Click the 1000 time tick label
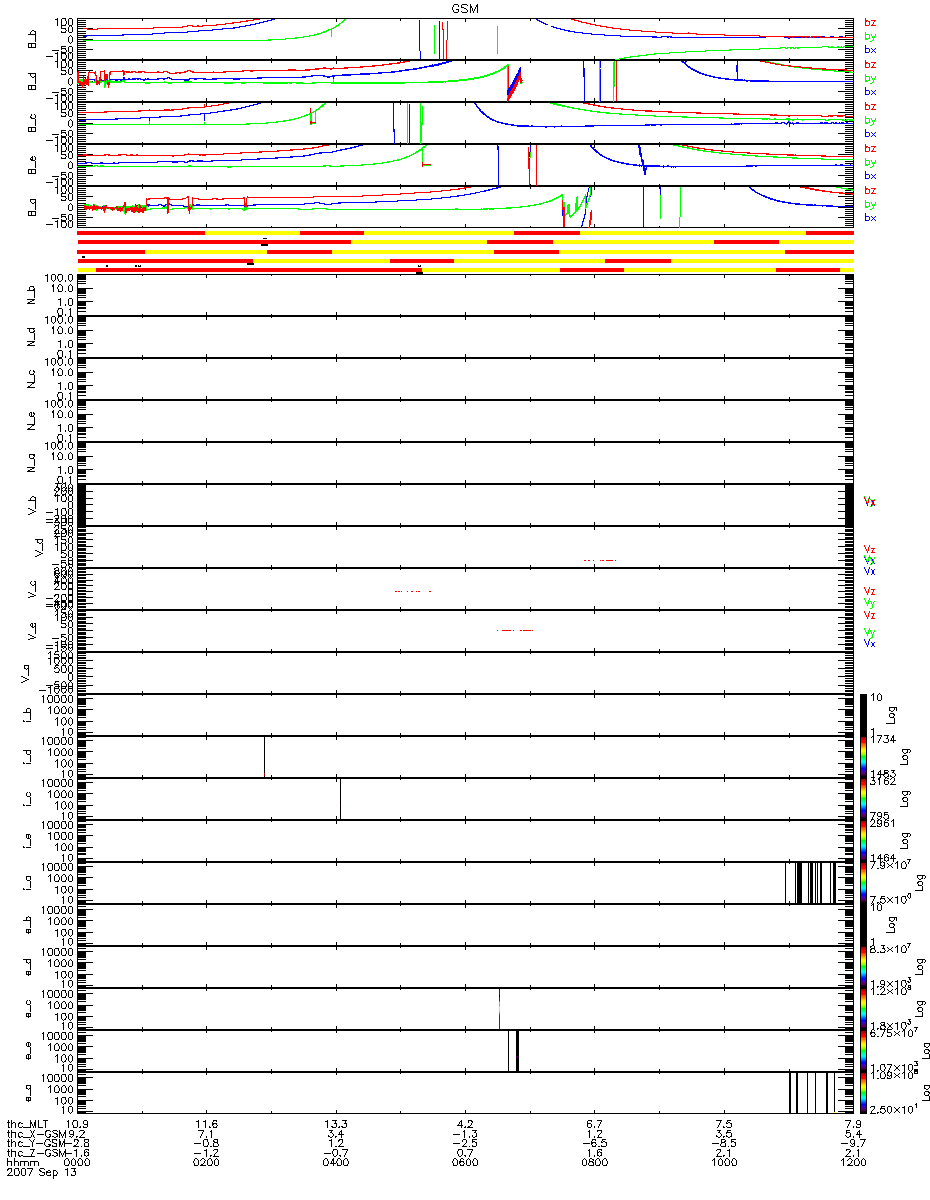This screenshot has height=1200, width=930. tap(724, 1164)
